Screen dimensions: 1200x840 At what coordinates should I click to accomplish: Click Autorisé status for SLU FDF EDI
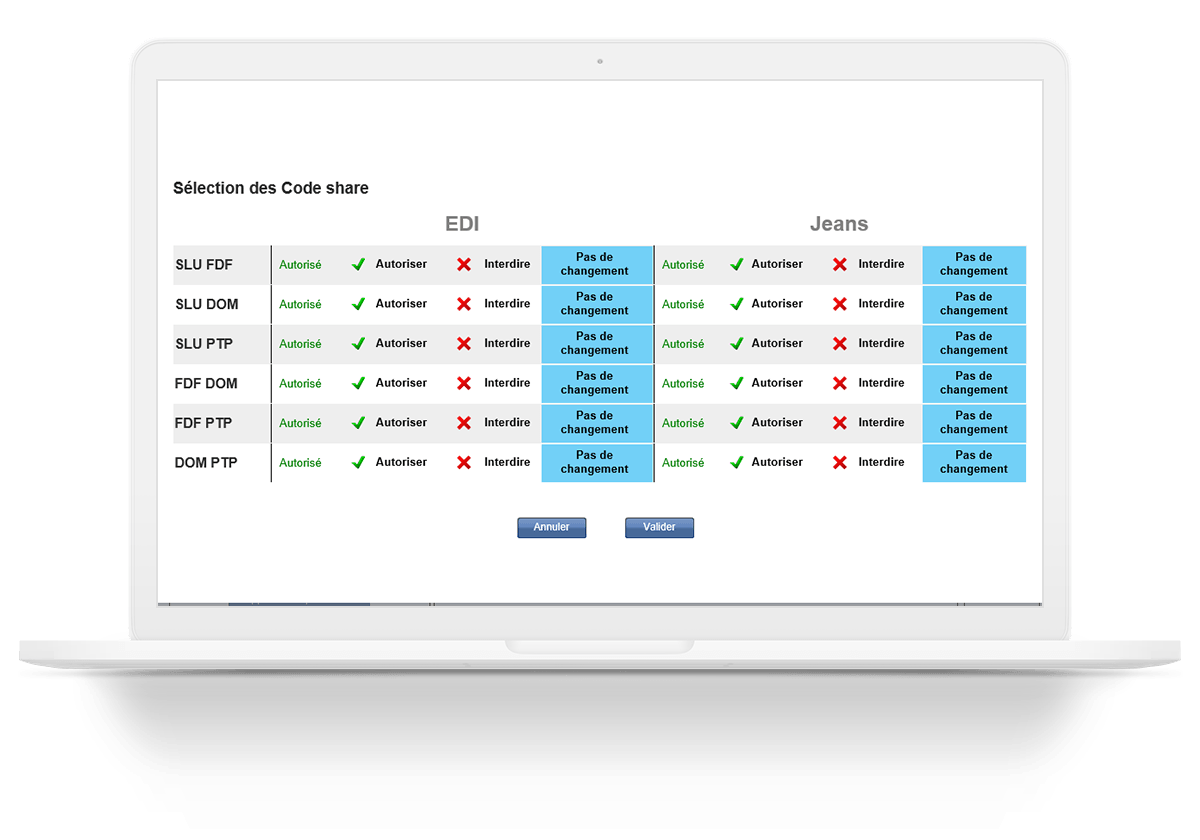coord(300,265)
